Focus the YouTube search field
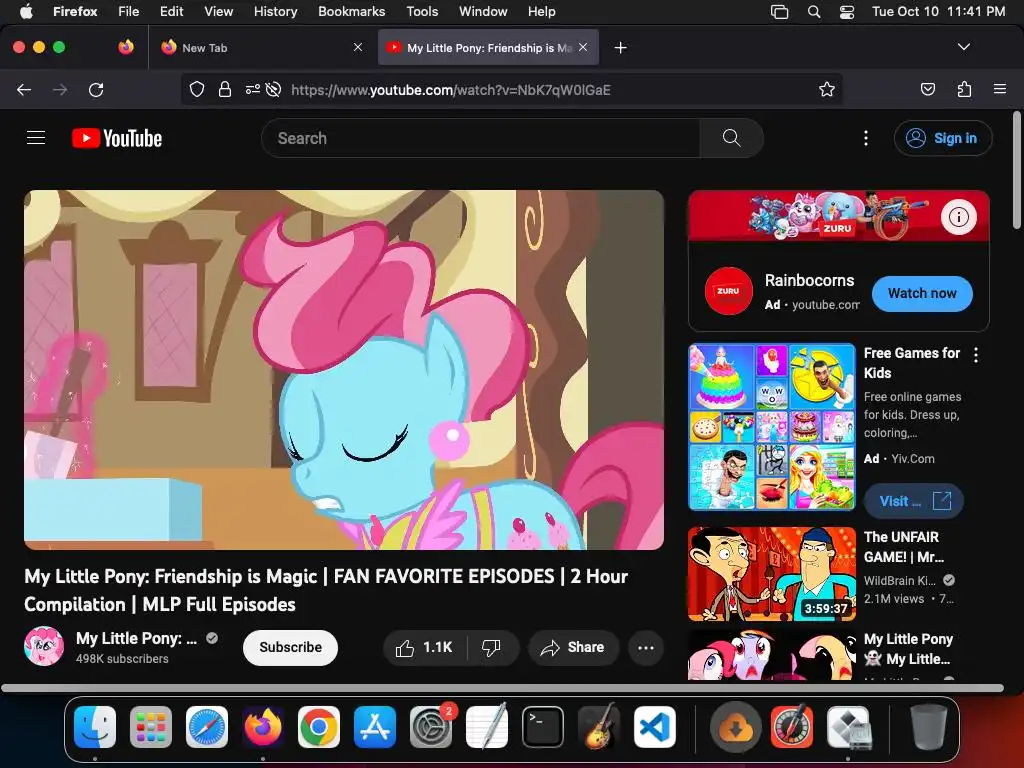The height and width of the screenshot is (768, 1024). coord(481,138)
